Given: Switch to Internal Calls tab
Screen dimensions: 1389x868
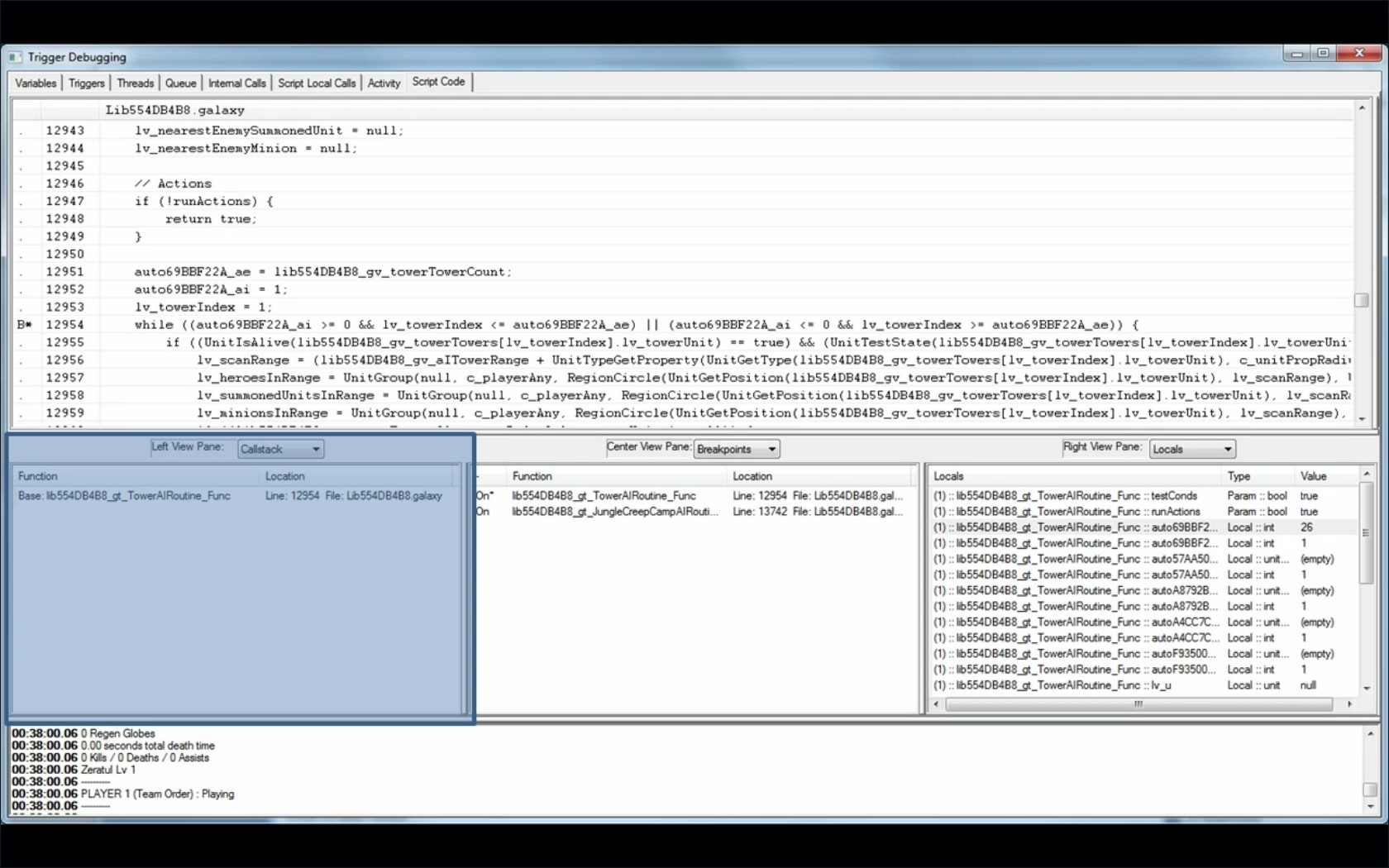Looking at the screenshot, I should (236, 83).
